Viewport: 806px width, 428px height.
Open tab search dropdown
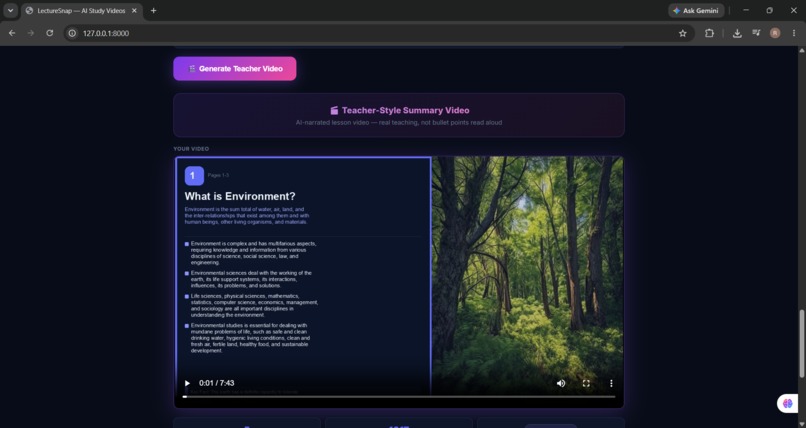pyautogui.click(x=10, y=10)
